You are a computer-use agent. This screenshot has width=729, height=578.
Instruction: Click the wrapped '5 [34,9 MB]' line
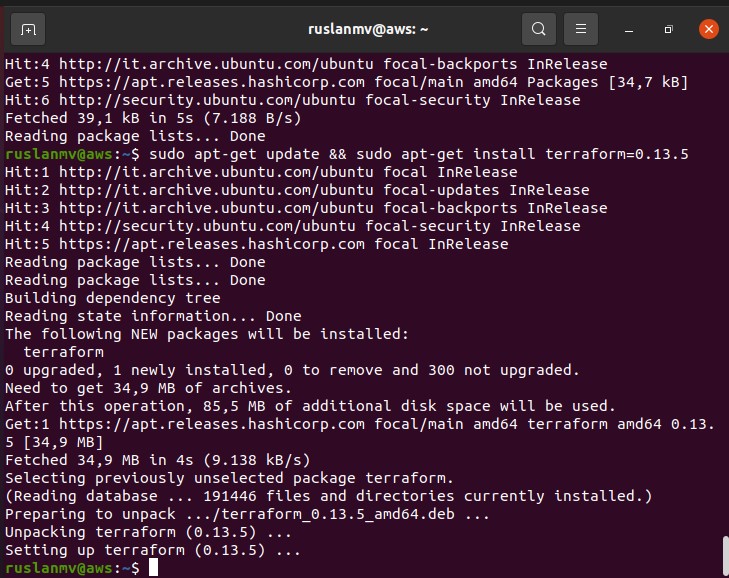click(54, 442)
